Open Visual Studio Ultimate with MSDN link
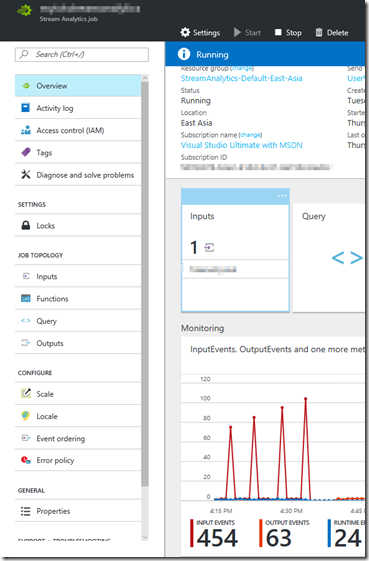This screenshot has height=561, width=369. point(242,145)
